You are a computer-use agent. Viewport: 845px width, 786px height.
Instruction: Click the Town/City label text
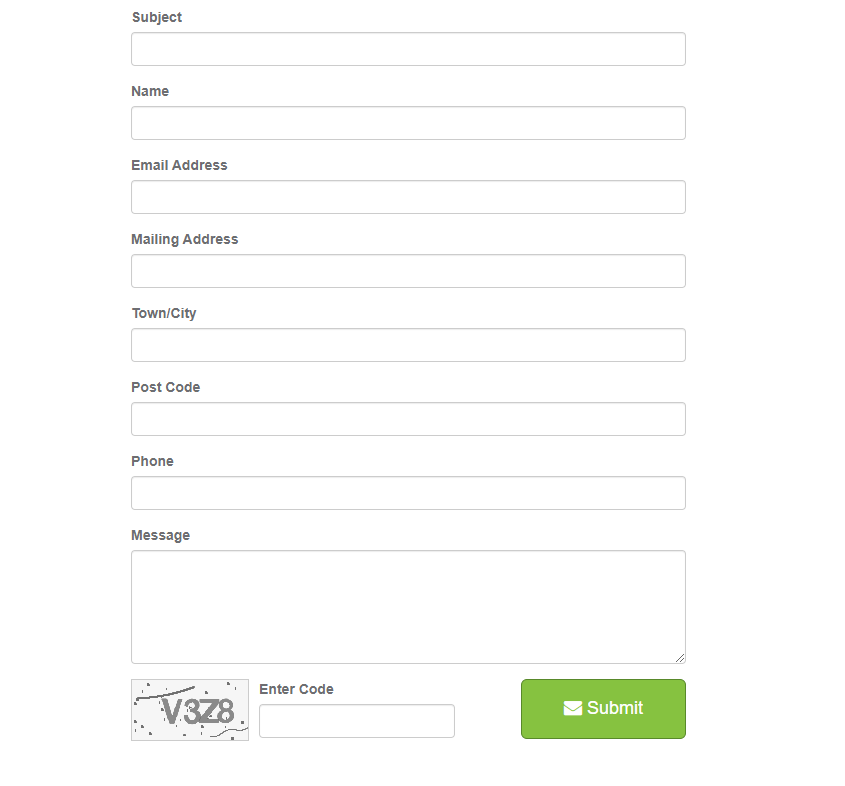click(164, 313)
